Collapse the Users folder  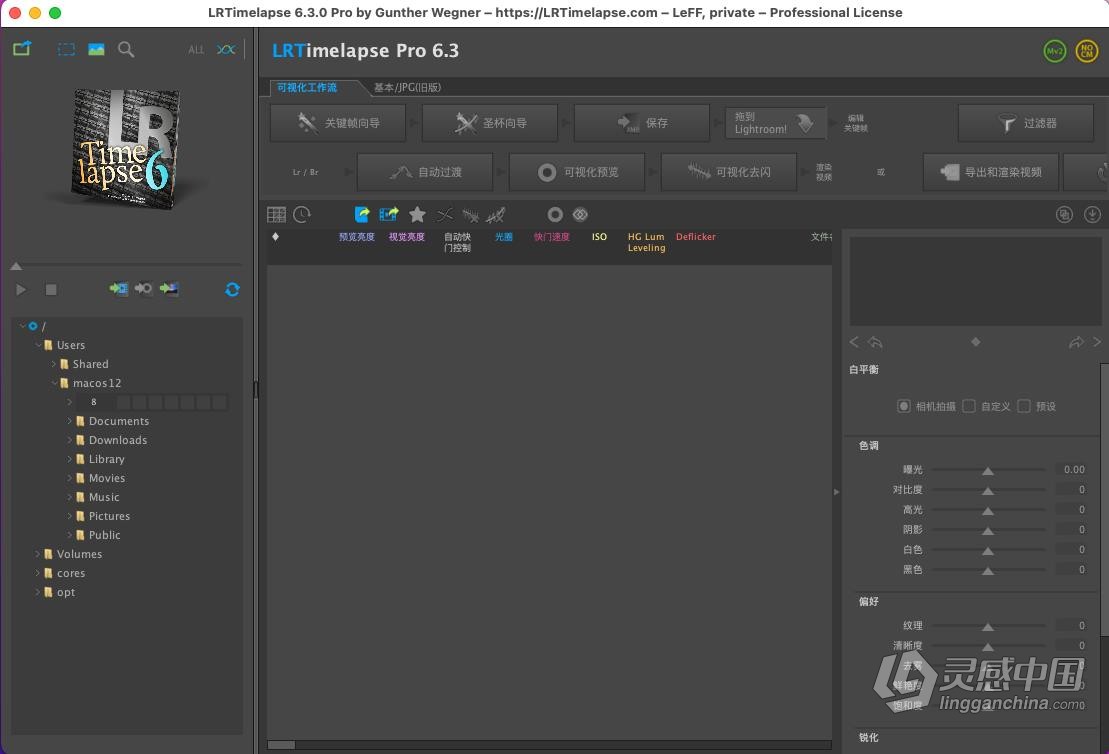38,345
